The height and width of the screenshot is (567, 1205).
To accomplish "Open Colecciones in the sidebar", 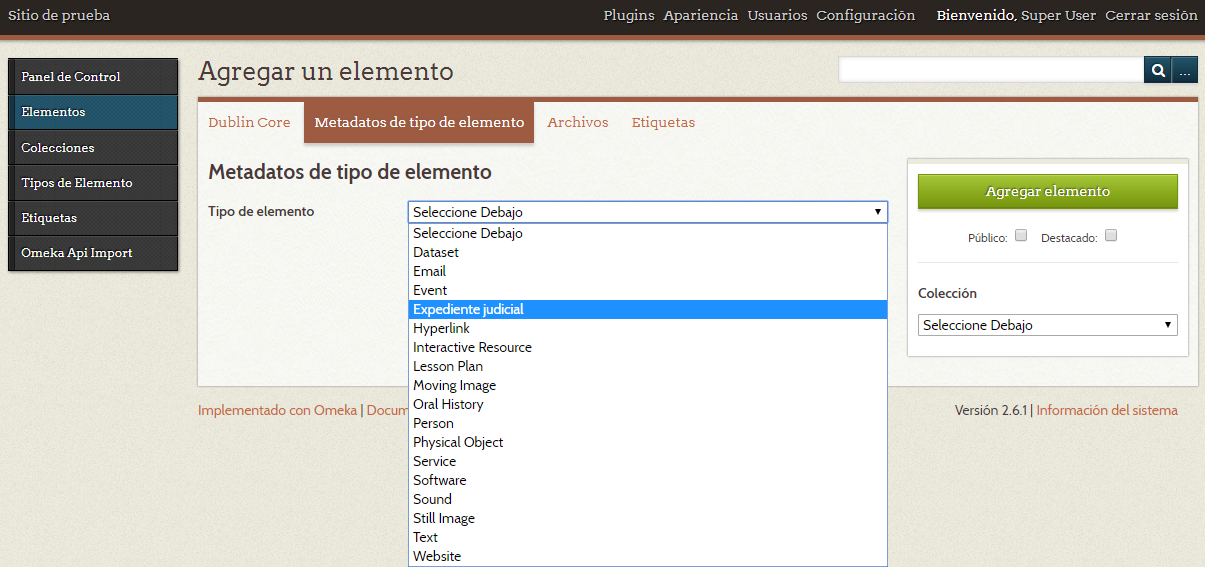I will [x=92, y=148].
